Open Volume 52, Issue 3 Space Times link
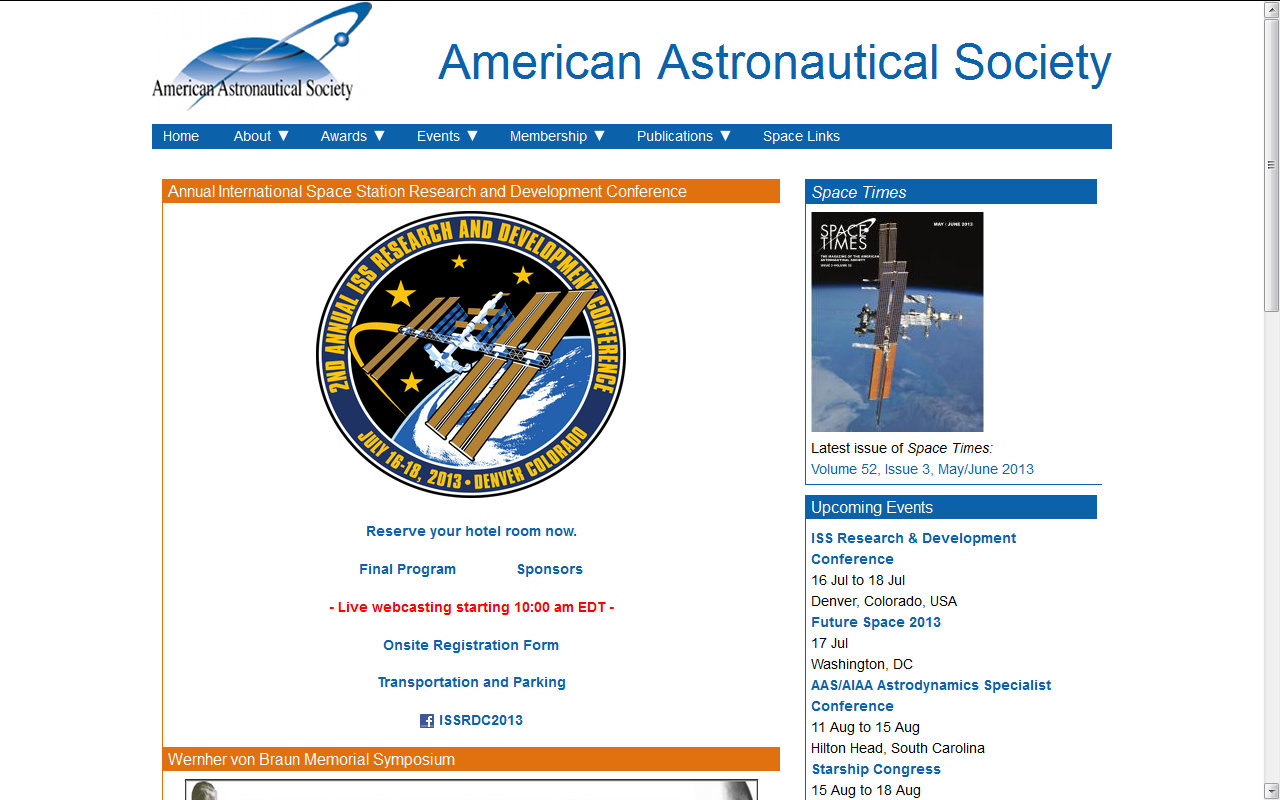Viewport: 1280px width, 800px height. click(x=922, y=469)
